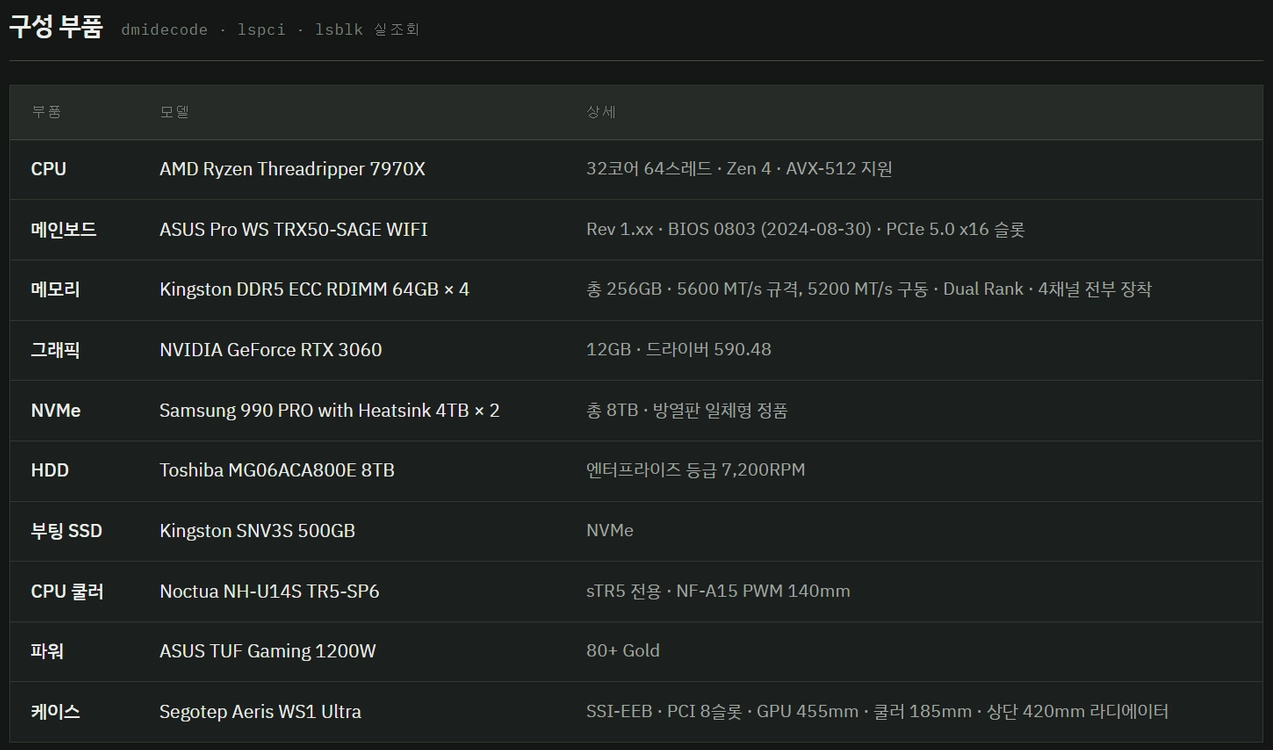The height and width of the screenshot is (750, 1273).
Task: Select the CPU row label
Action: tap(49, 169)
